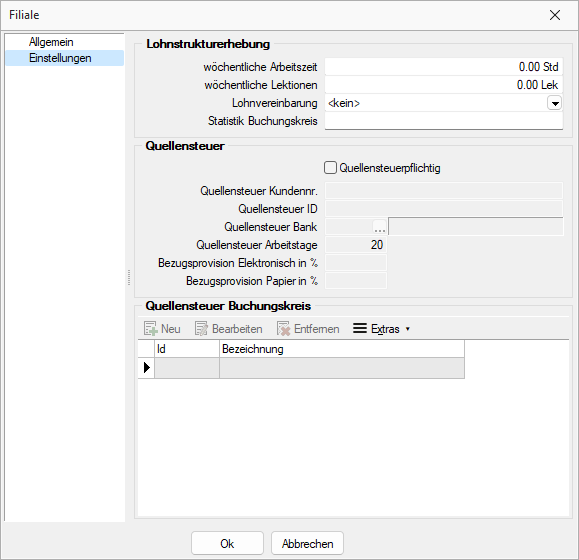Confirm with the Ok button
The width and height of the screenshot is (579, 560).
click(x=227, y=543)
